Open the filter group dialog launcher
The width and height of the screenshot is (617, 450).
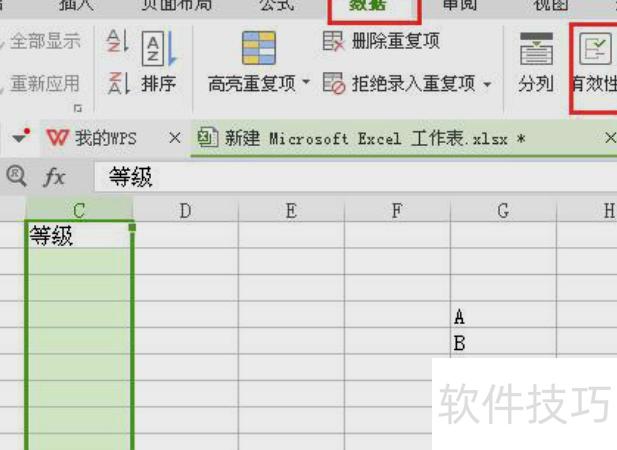click(x=78, y=108)
